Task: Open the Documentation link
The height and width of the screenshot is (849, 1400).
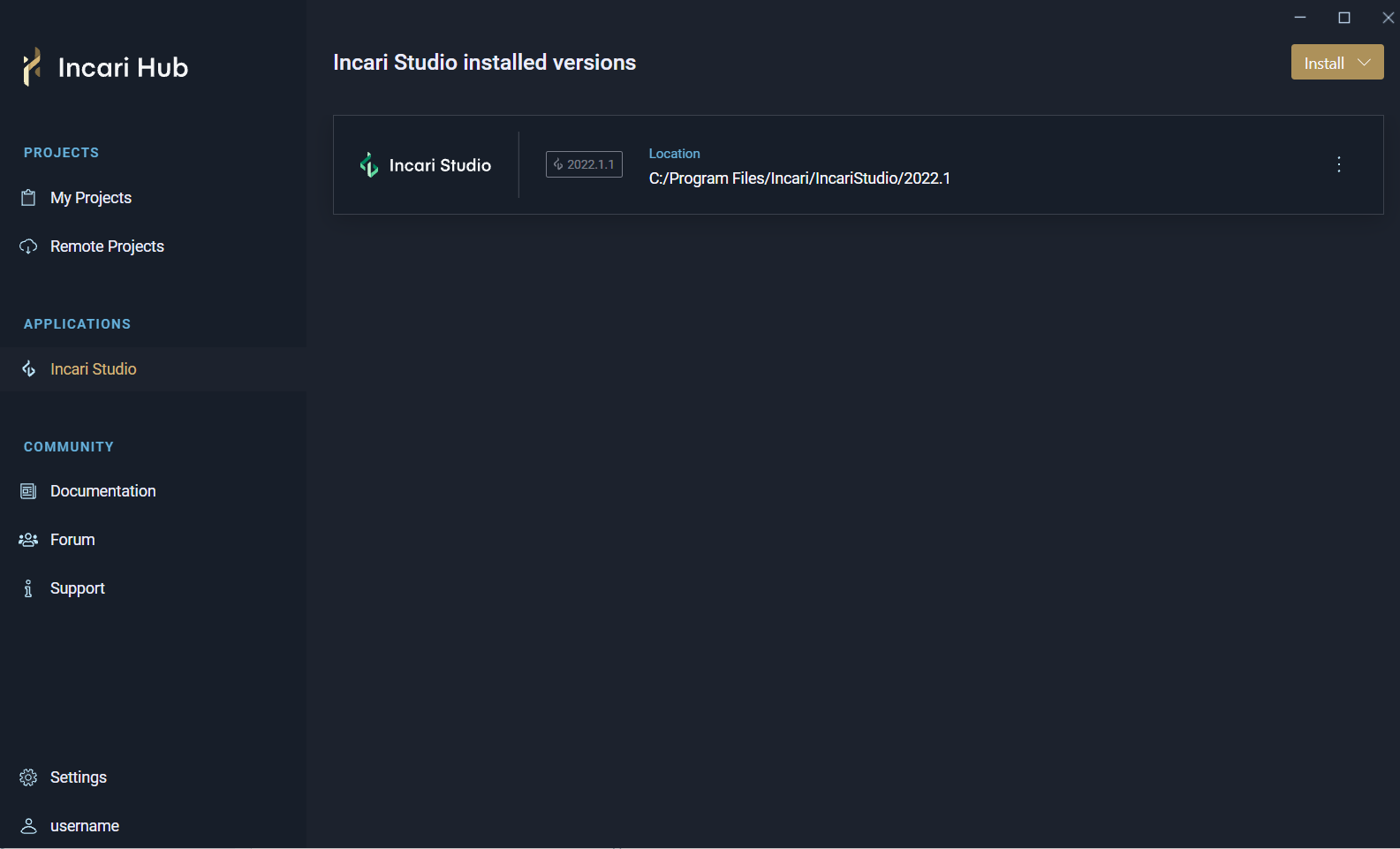Action: [102, 491]
